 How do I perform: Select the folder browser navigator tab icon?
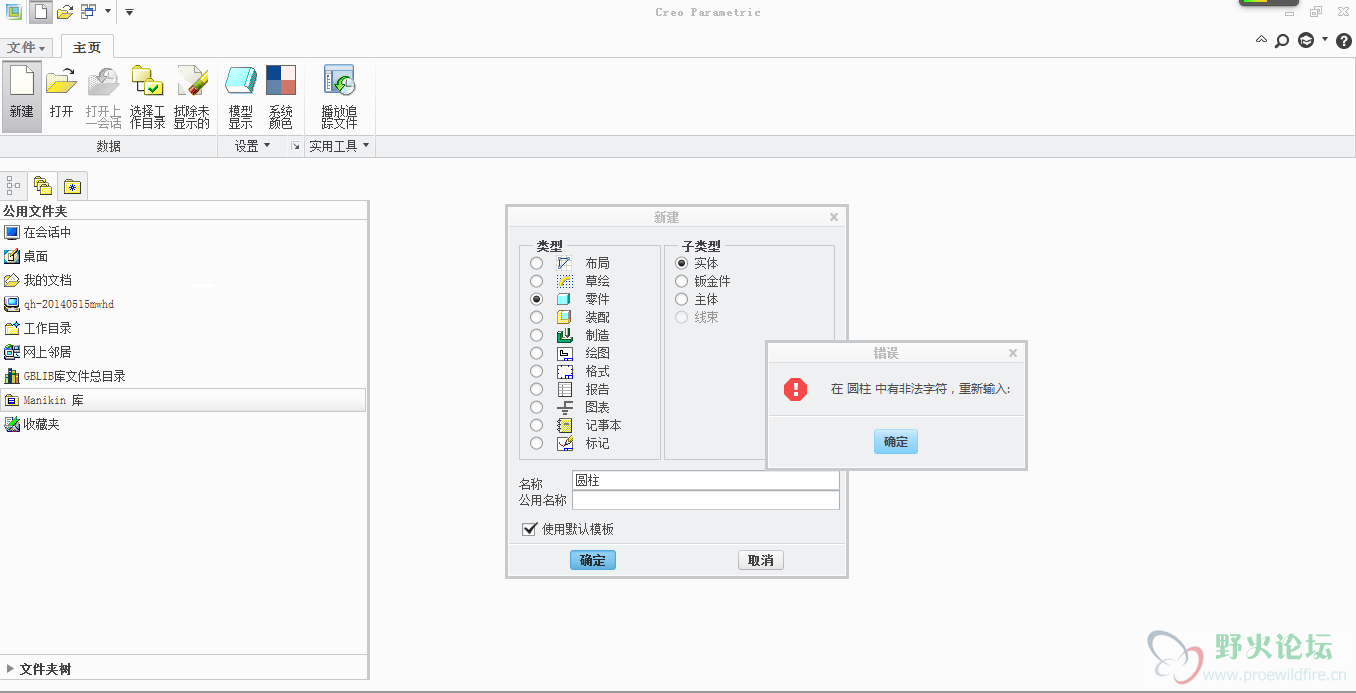tap(42, 185)
